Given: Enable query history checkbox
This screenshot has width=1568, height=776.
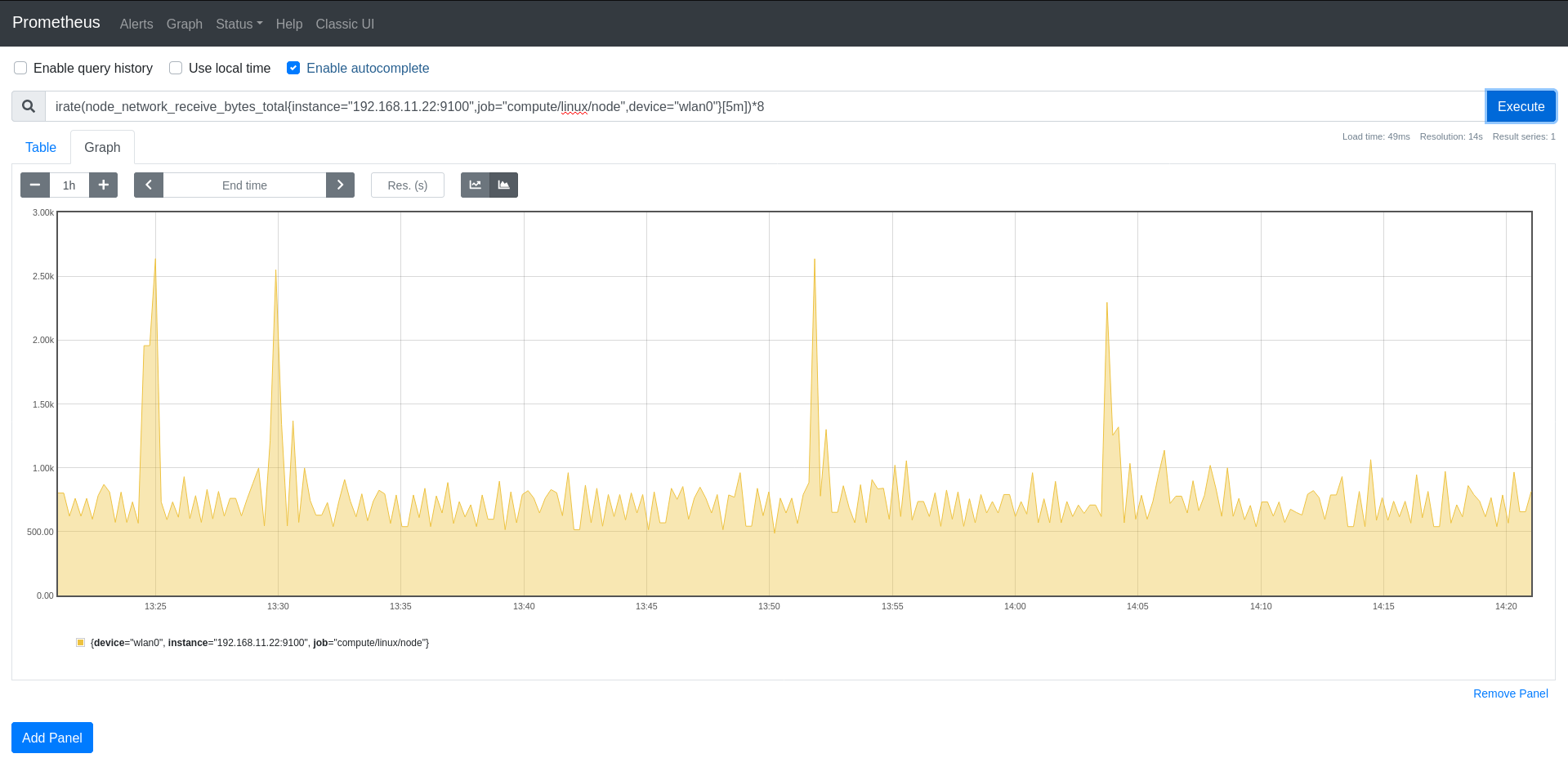Looking at the screenshot, I should tap(20, 68).
